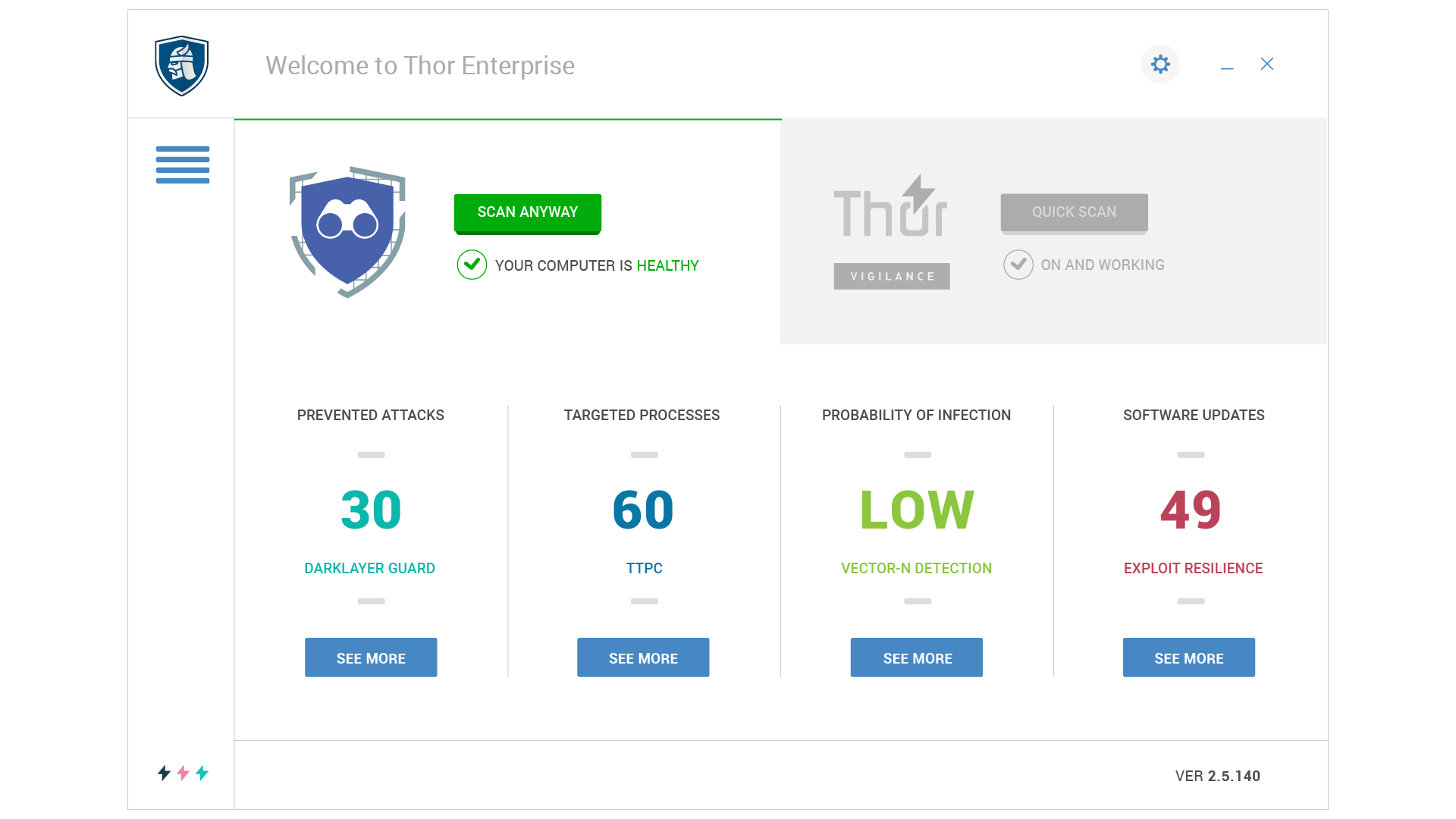
Task: Click the Heimdal viking shield logo
Action: coord(182,66)
